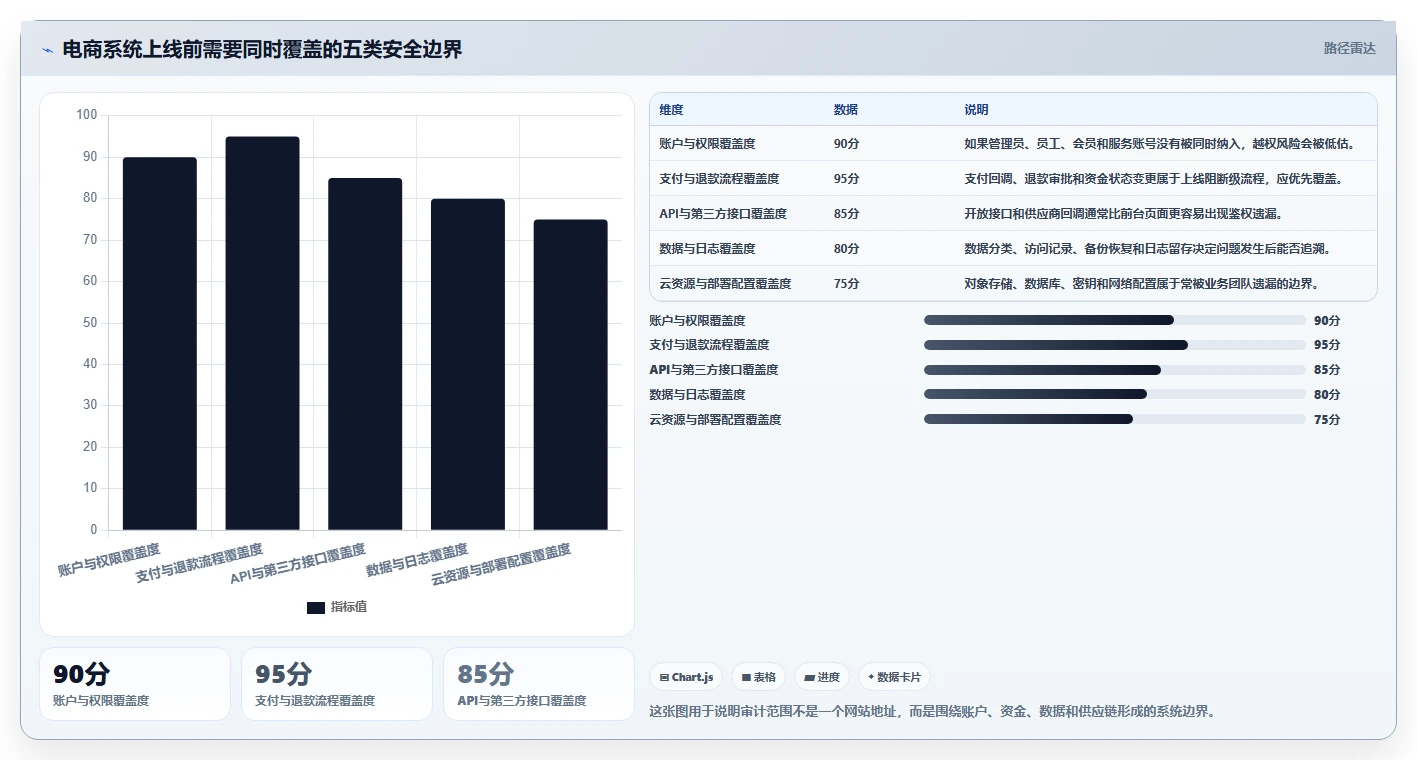Click the 85分 cell in the table
This screenshot has height=760, width=1417.
point(846,214)
